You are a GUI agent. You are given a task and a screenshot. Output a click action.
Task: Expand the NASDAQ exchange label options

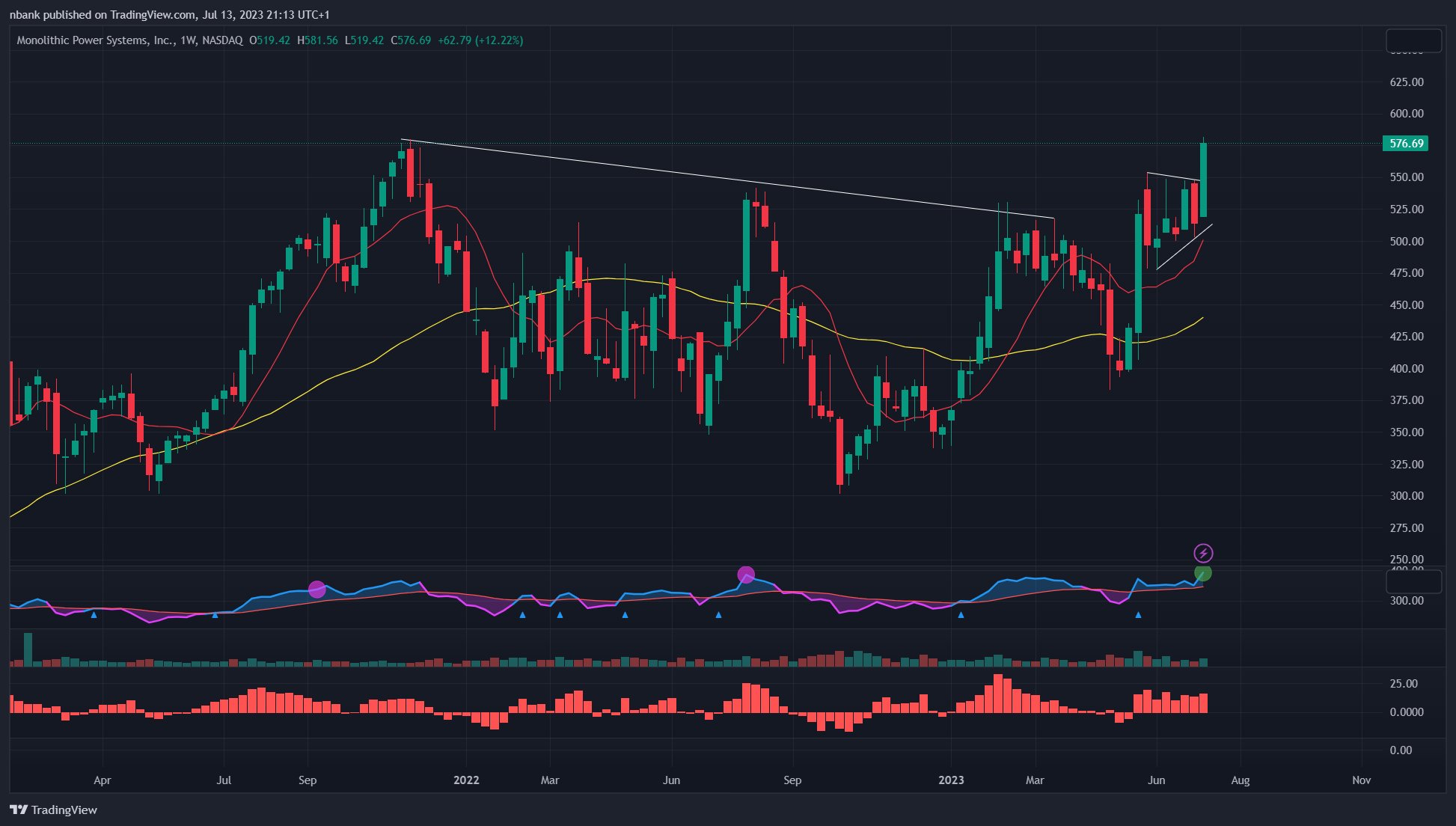[x=221, y=40]
